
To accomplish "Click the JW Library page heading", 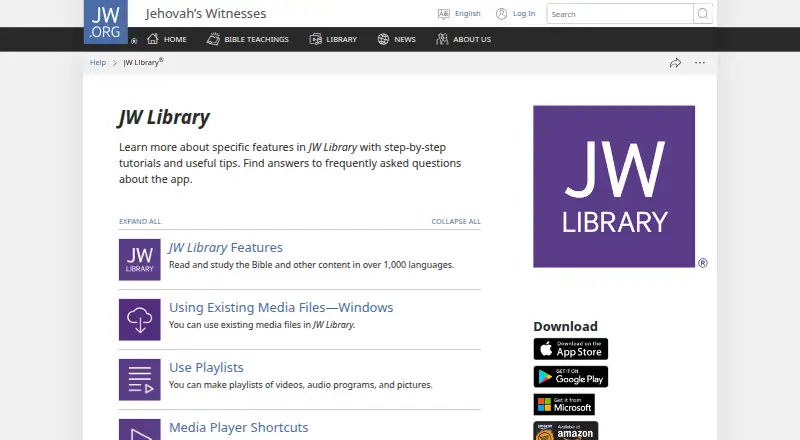I will (x=164, y=117).
